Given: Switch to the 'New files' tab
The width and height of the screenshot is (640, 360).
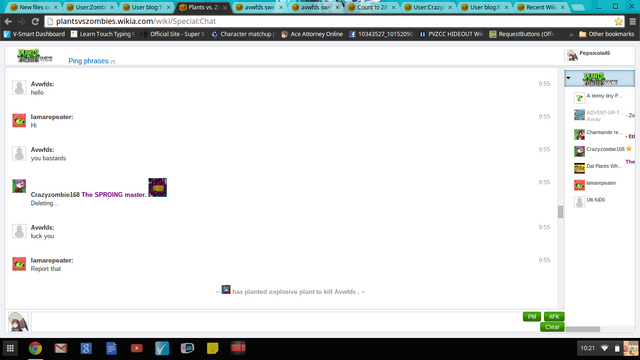Looking at the screenshot, I should coord(34,7).
